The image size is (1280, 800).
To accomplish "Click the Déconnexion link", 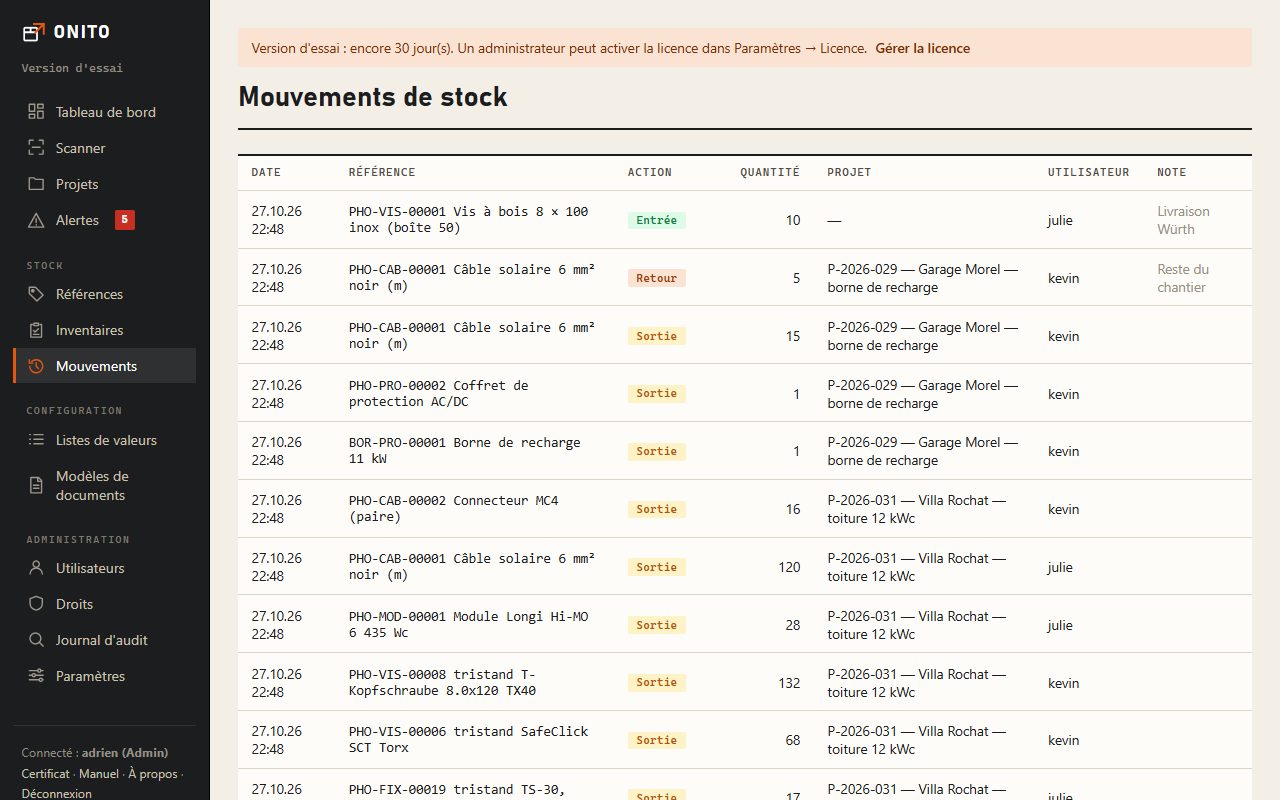I will 56,794.
